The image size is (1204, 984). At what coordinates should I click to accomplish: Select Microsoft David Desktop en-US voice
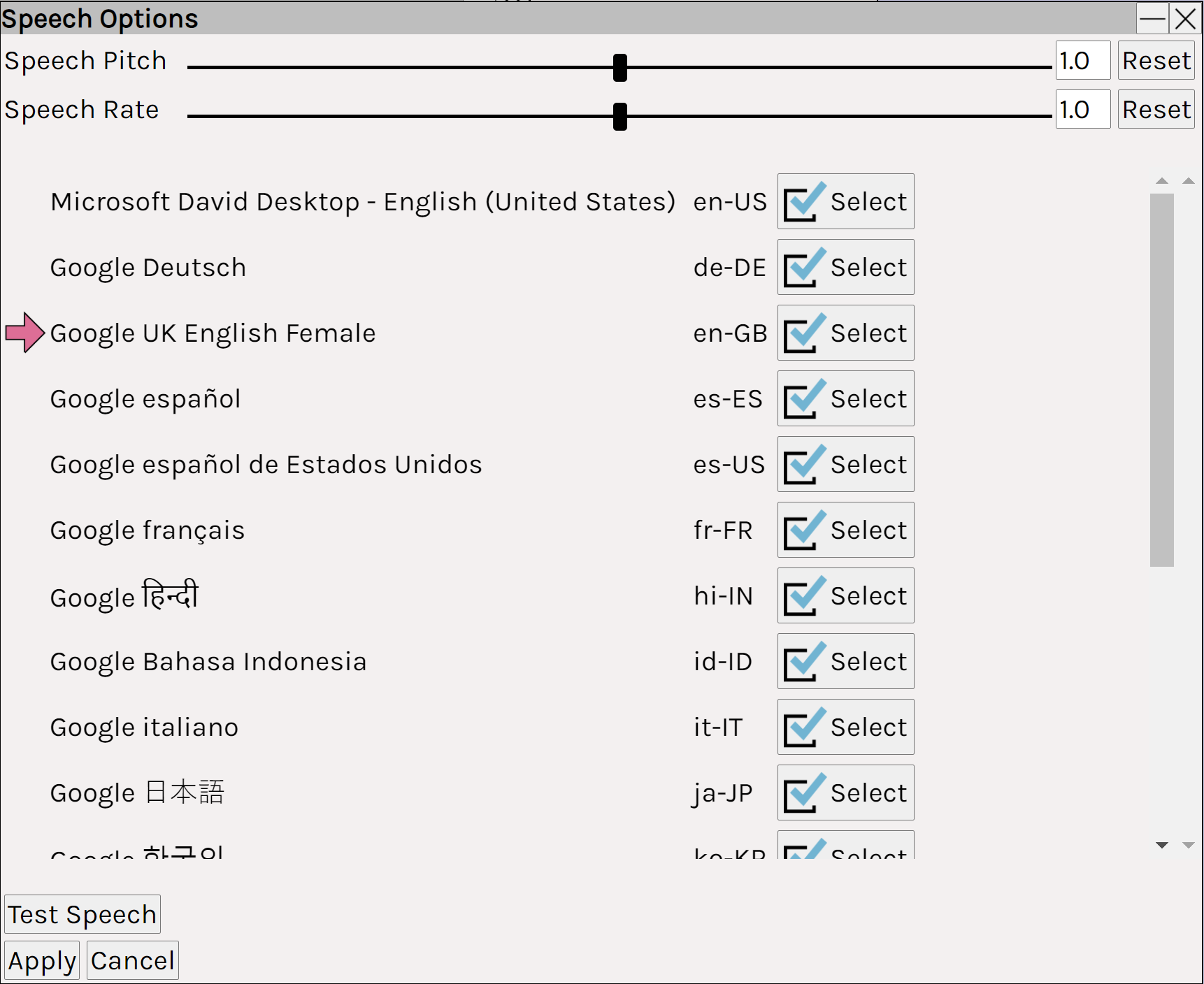[x=845, y=201]
